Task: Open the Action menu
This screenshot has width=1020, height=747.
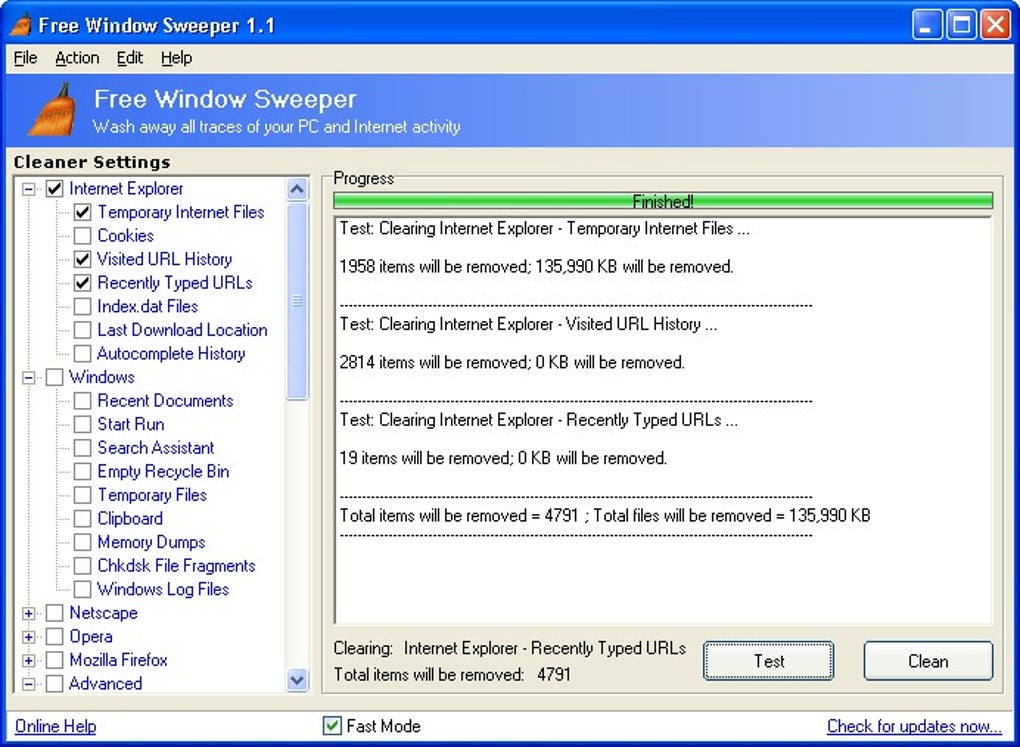Action: pyautogui.click(x=77, y=57)
